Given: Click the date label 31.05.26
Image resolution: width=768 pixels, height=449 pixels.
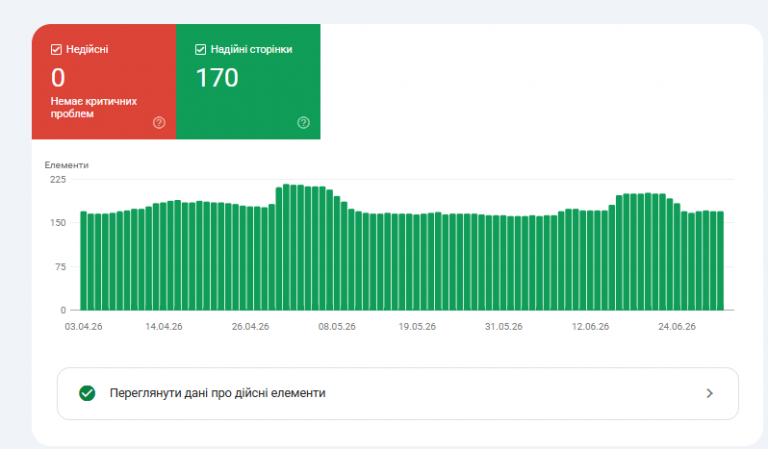Looking at the screenshot, I should point(504,327).
